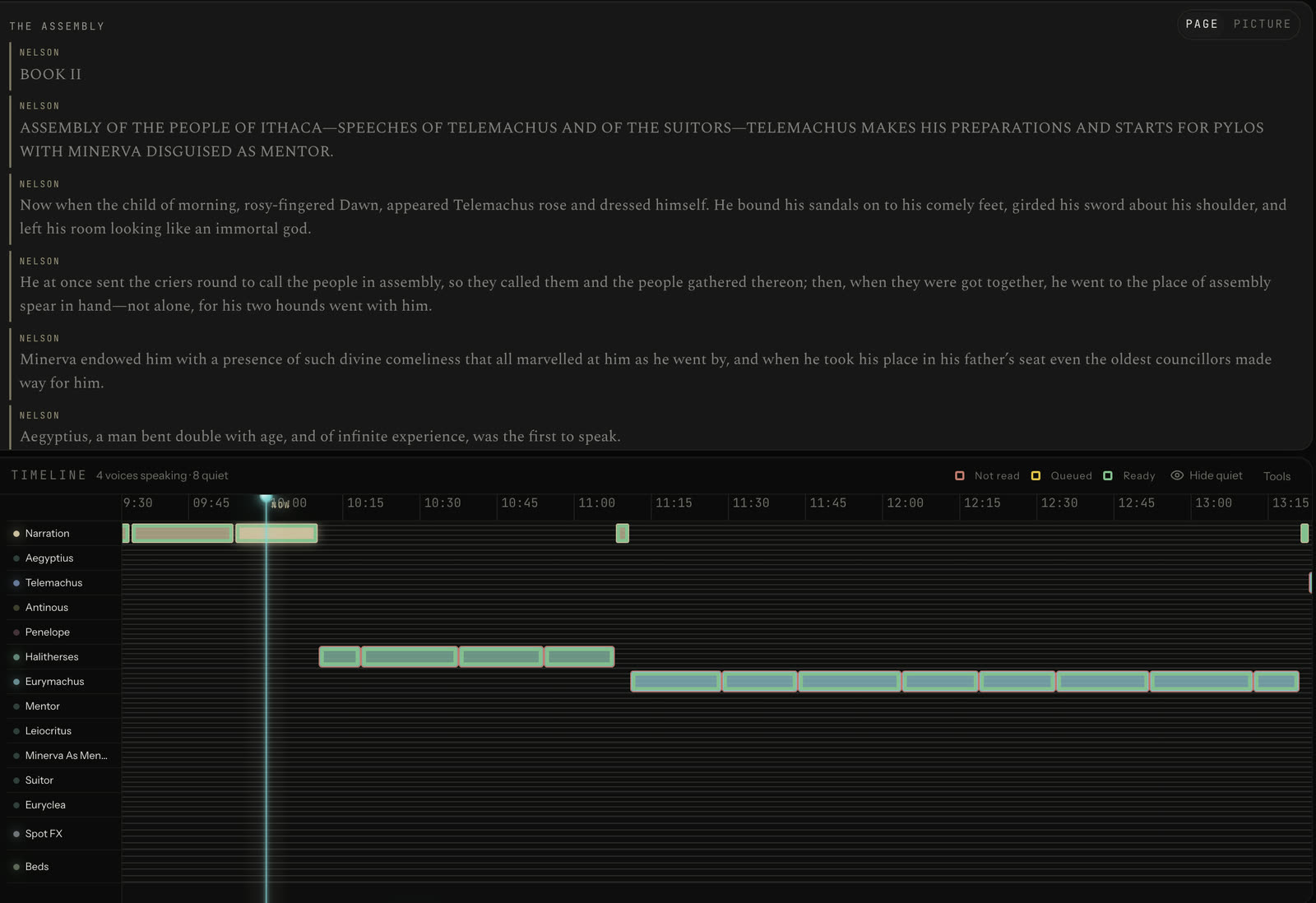Click the 10:15 time ruler label

(365, 502)
